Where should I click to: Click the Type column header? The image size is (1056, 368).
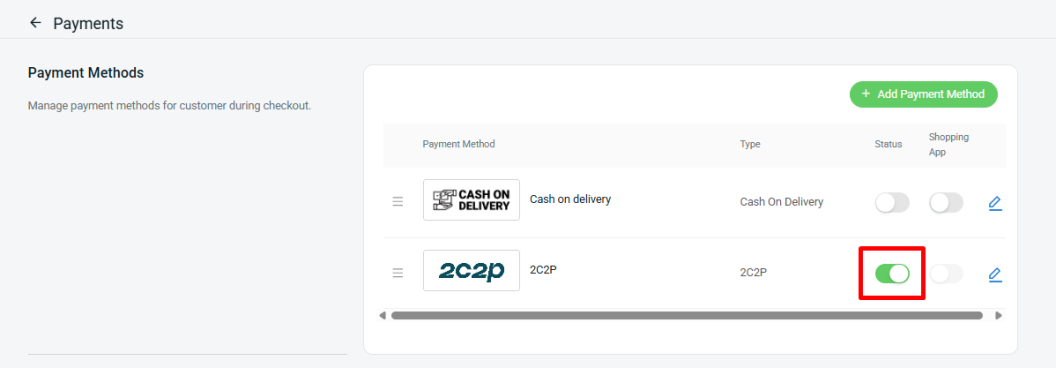(x=750, y=144)
